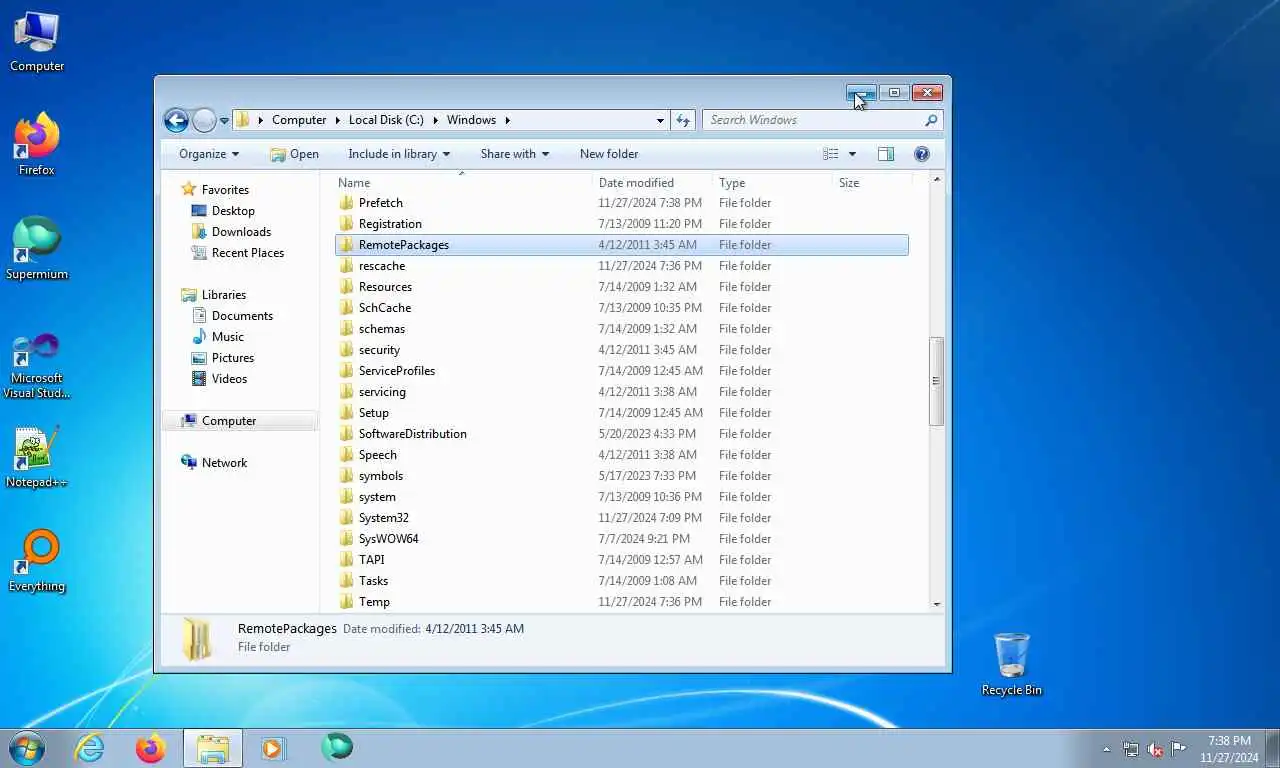Expand the address bar previous locations dropdown
Image resolution: width=1280 pixels, height=768 pixels.
(x=660, y=120)
